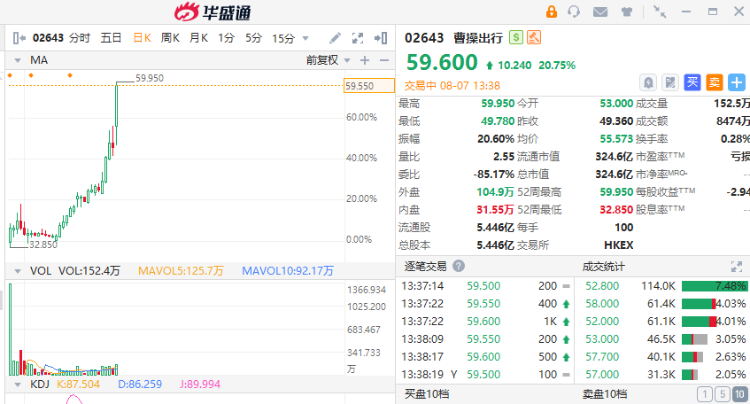Open the mail messages icon
This screenshot has width=750, height=404.
[x=599, y=12]
